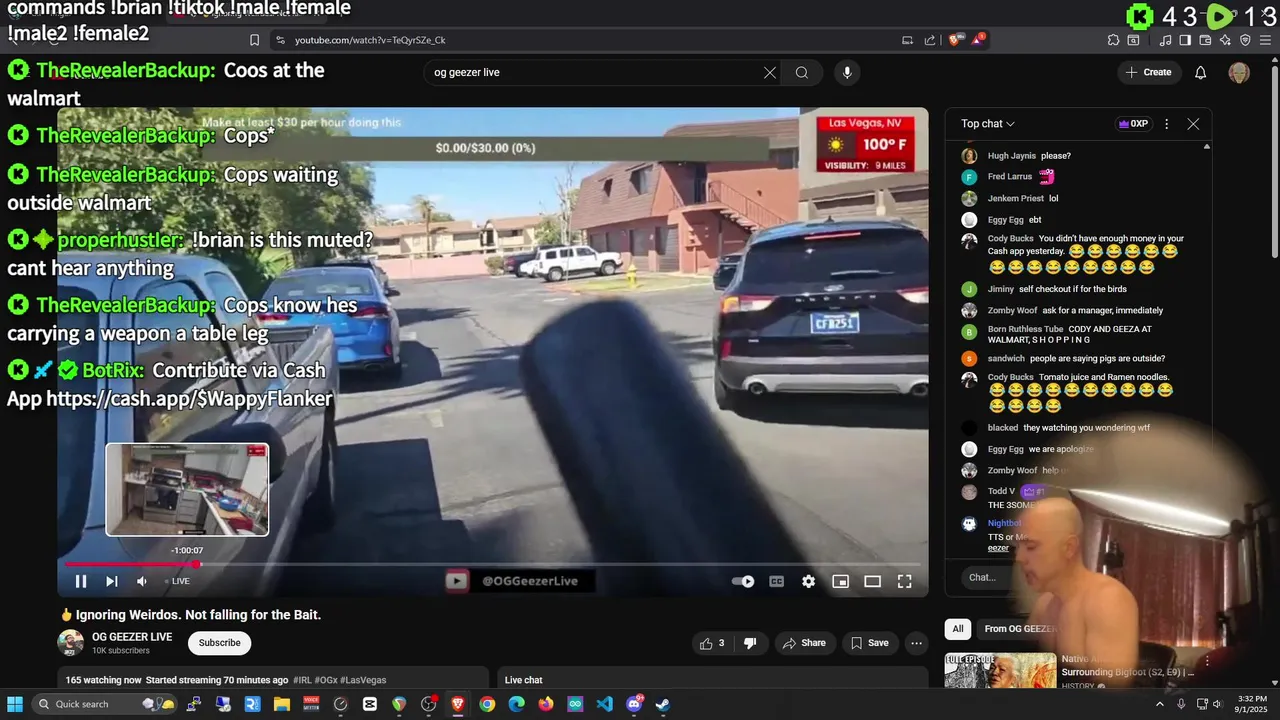Open File Explorer from the taskbar
Image resolution: width=1280 pixels, height=720 pixels.
pos(281,704)
